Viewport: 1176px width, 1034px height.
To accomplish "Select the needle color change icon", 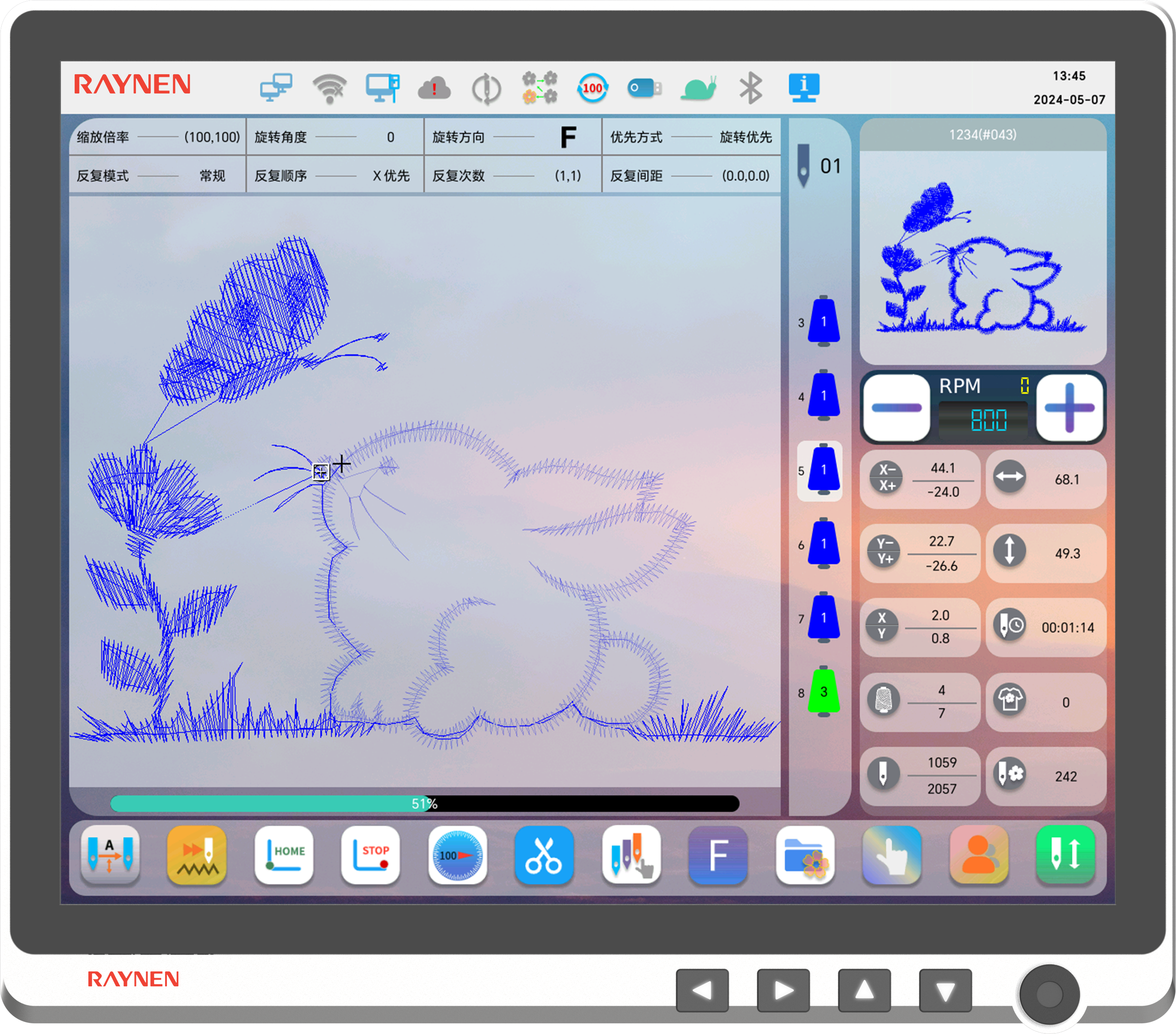I will pos(631,855).
